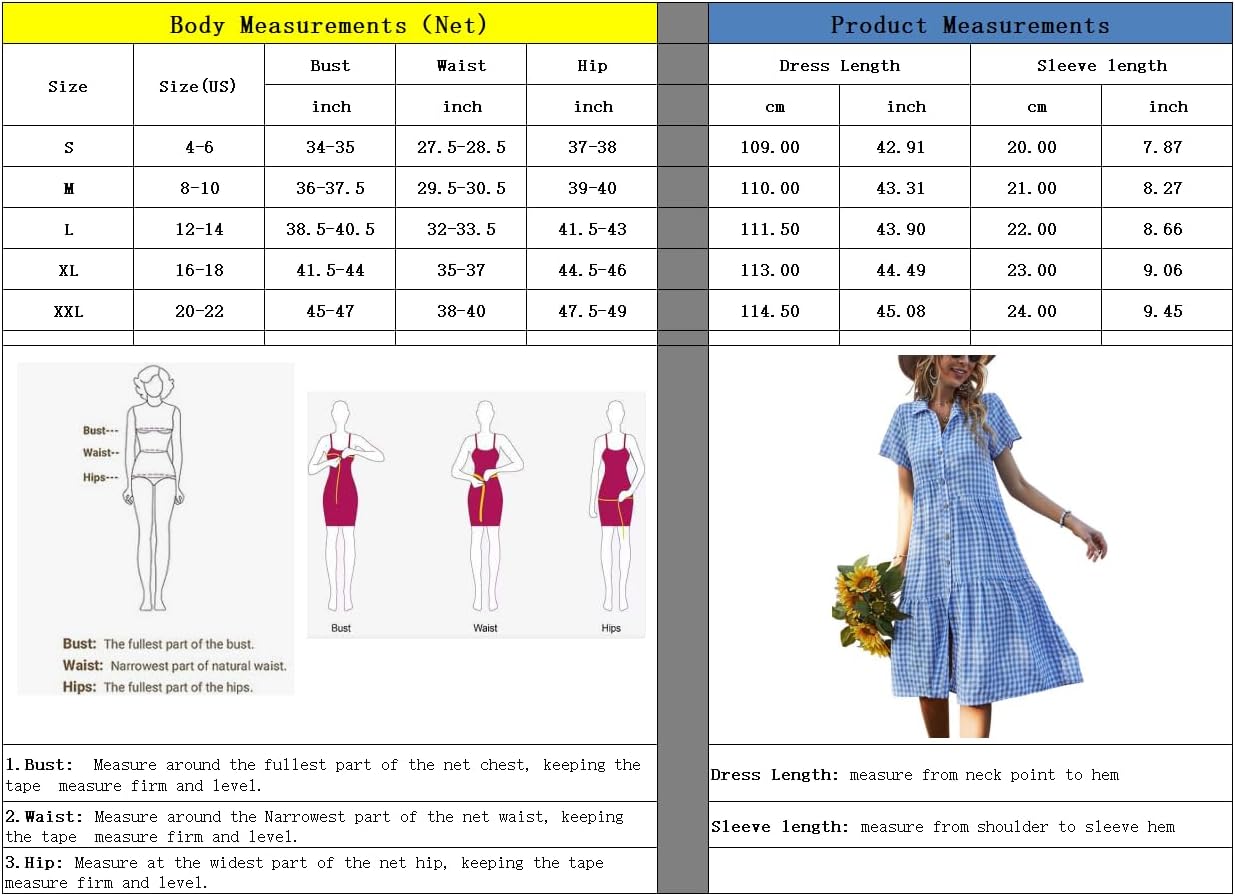The width and height of the screenshot is (1235, 896).
Task: Click bust value 36-37.5
Action: pos(330,188)
